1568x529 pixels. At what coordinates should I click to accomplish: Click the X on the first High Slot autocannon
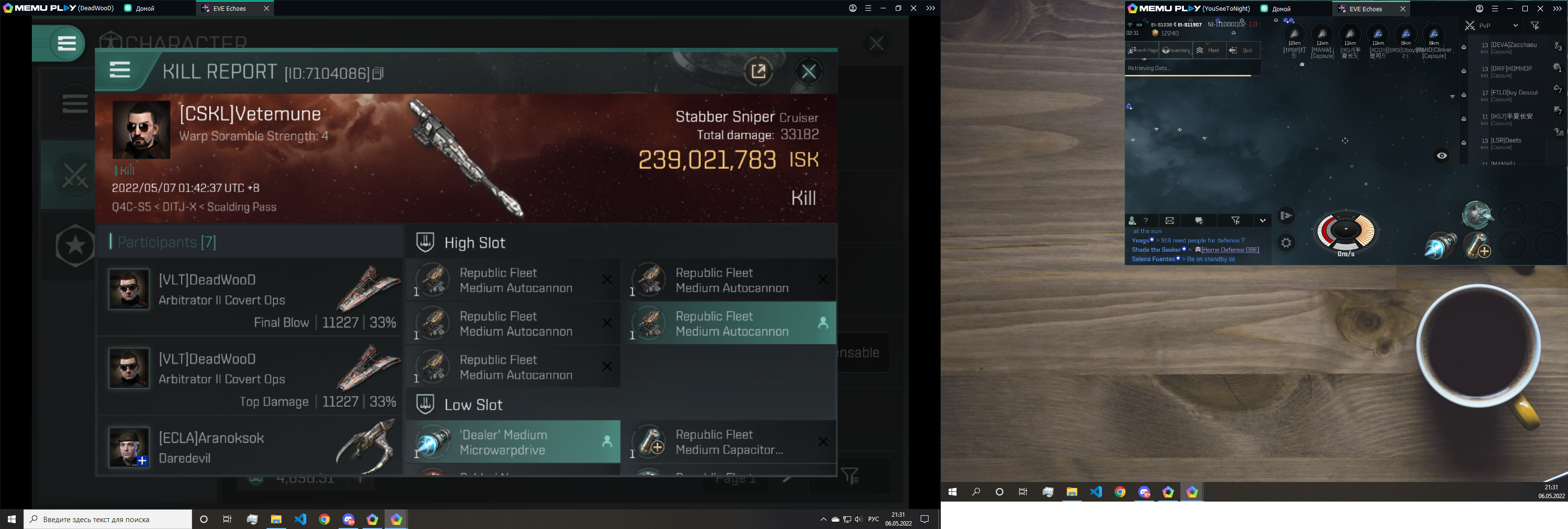point(607,279)
